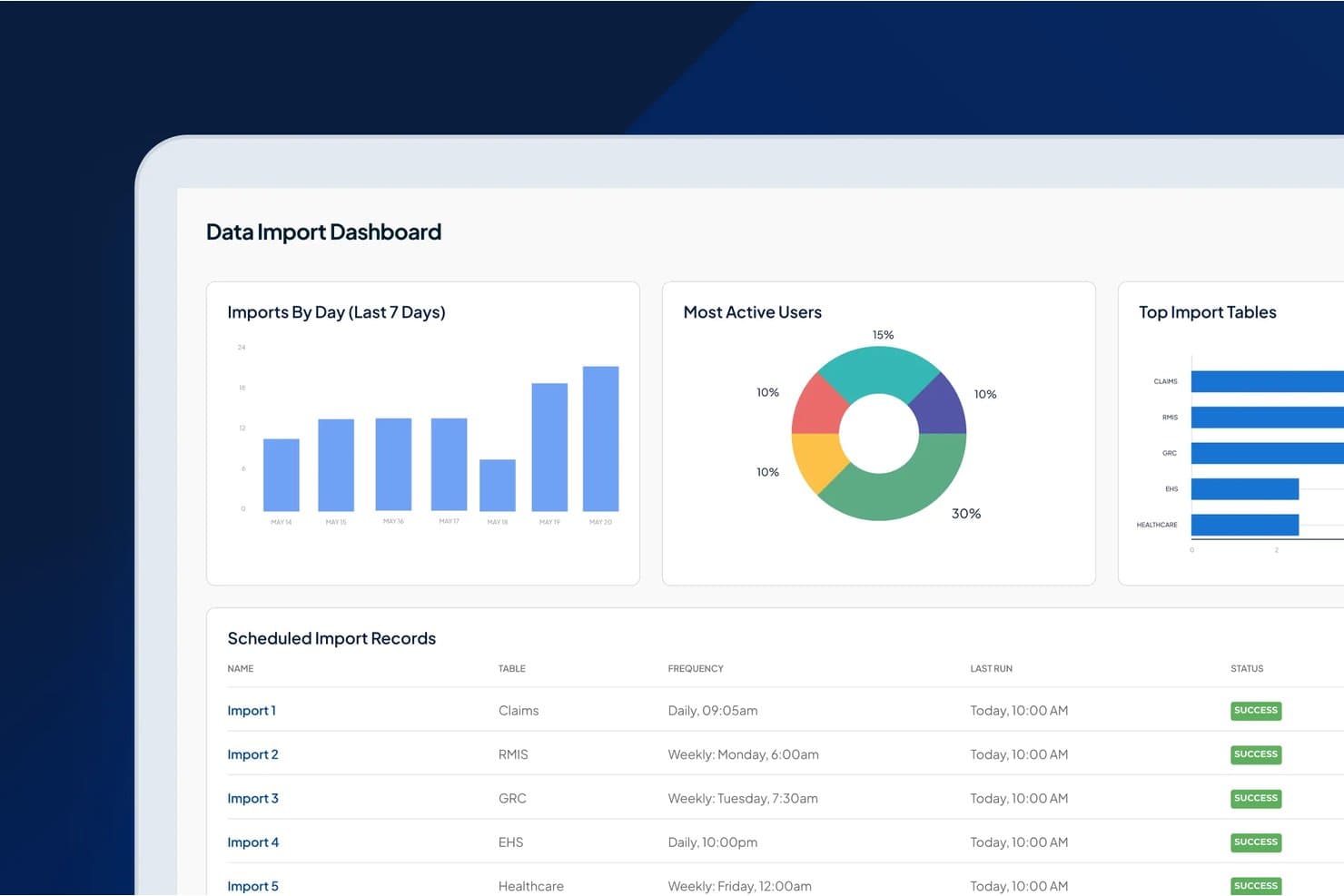
Task: Click the SUCCESS badge in Import 5 row
Action: pyautogui.click(x=1256, y=886)
